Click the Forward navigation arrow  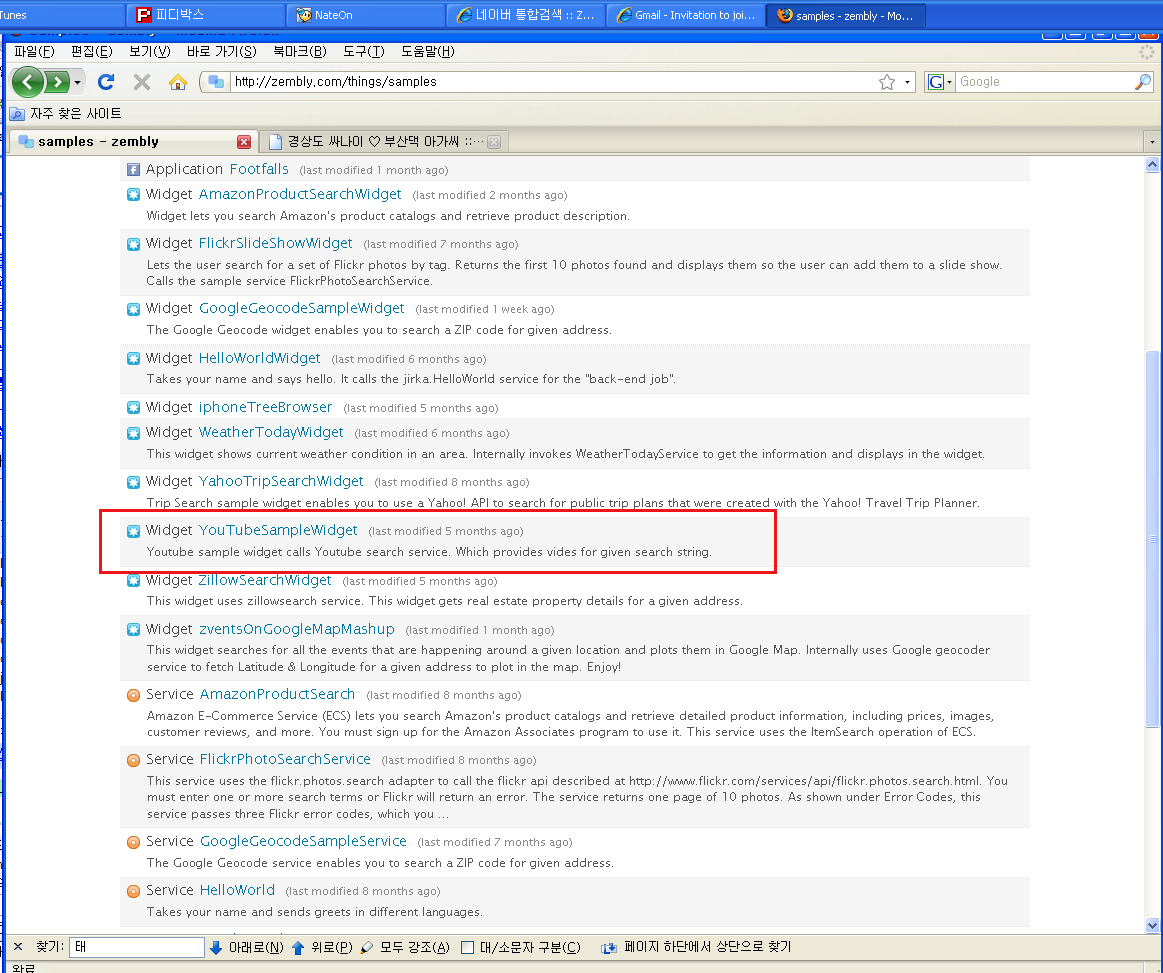click(57, 82)
